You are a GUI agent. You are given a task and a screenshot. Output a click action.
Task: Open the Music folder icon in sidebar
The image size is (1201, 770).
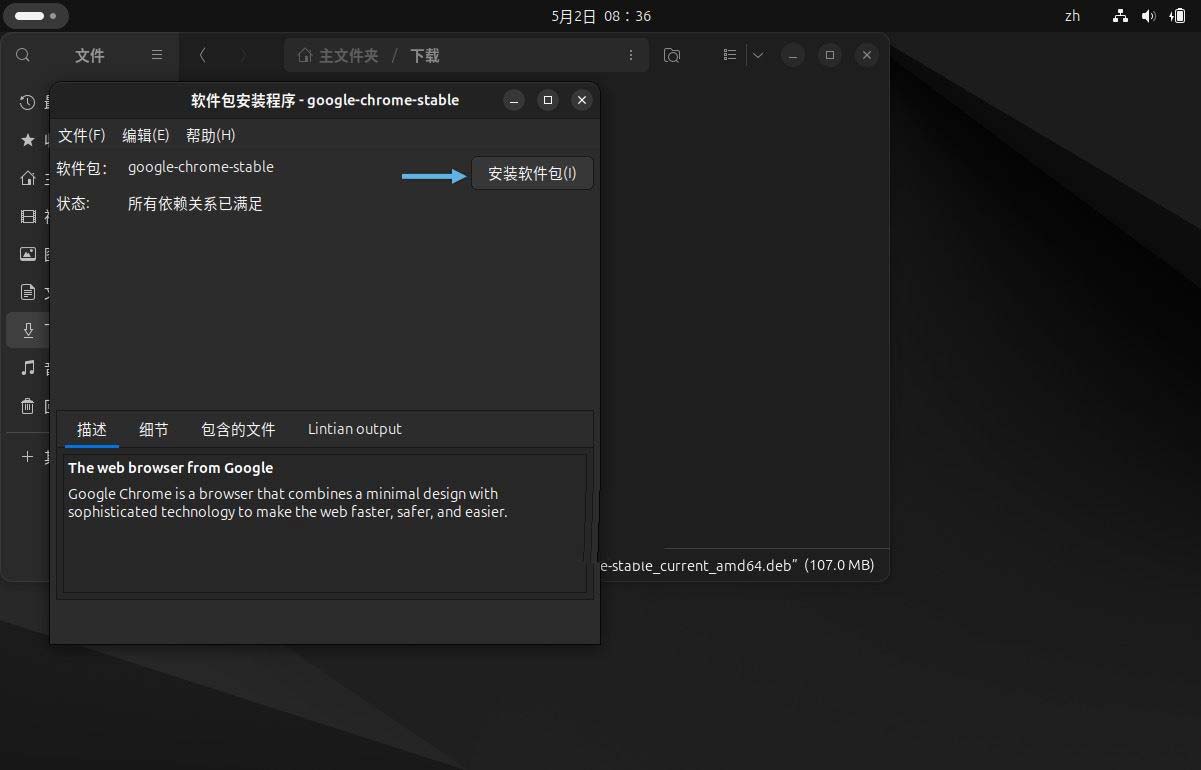27,368
